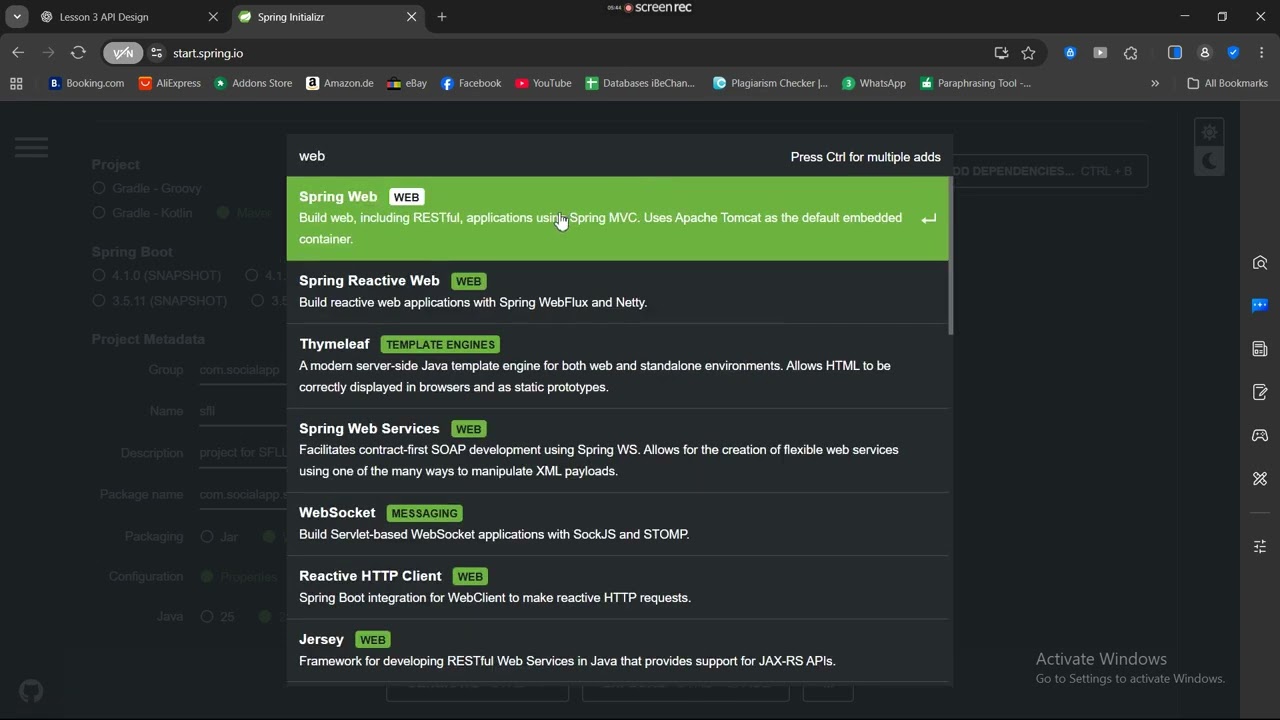Add the Spring Web Services dependency
Viewport: 1280px width, 720px height.
[x=617, y=450]
